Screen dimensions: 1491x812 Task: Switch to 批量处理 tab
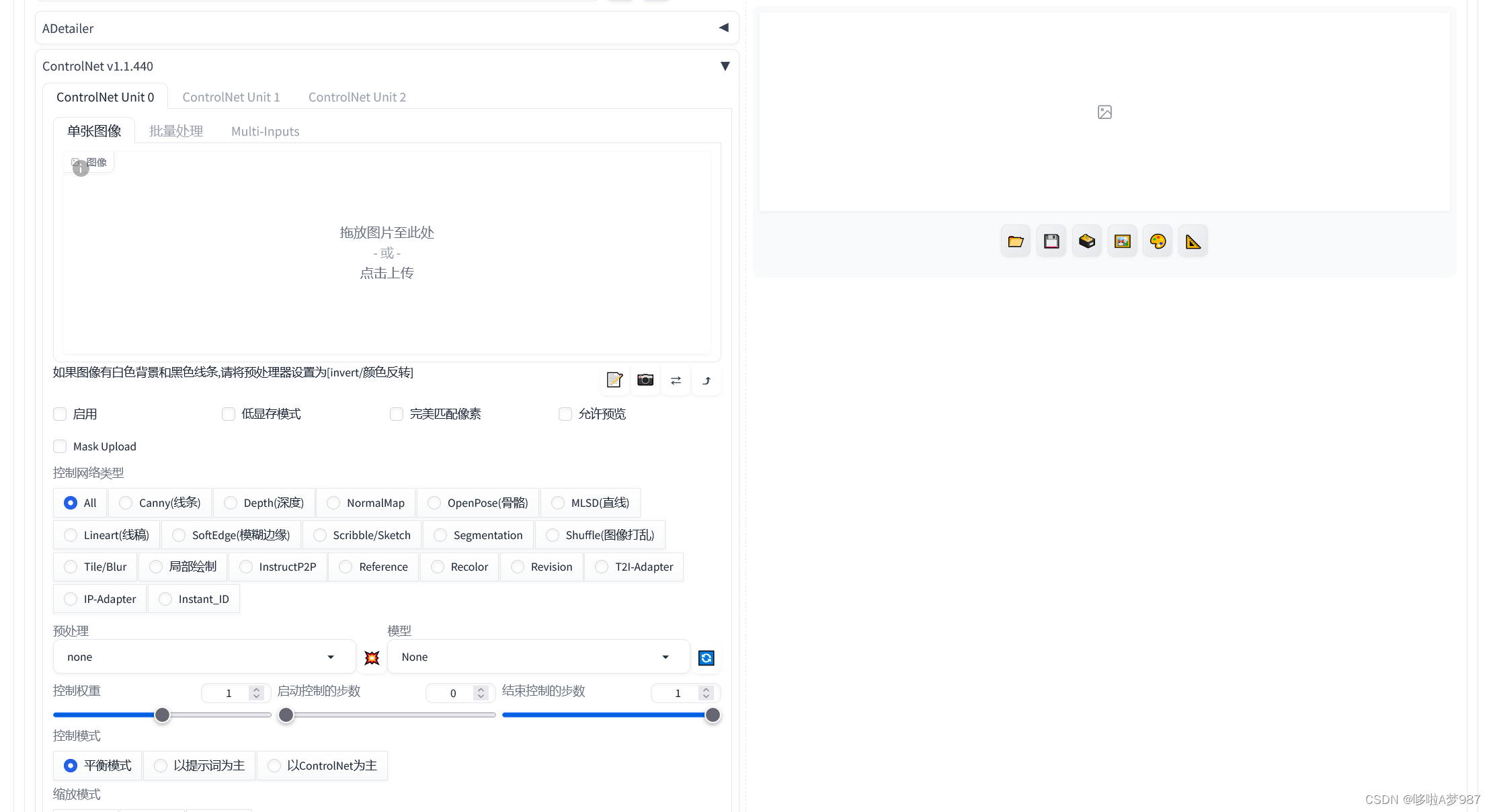point(176,131)
